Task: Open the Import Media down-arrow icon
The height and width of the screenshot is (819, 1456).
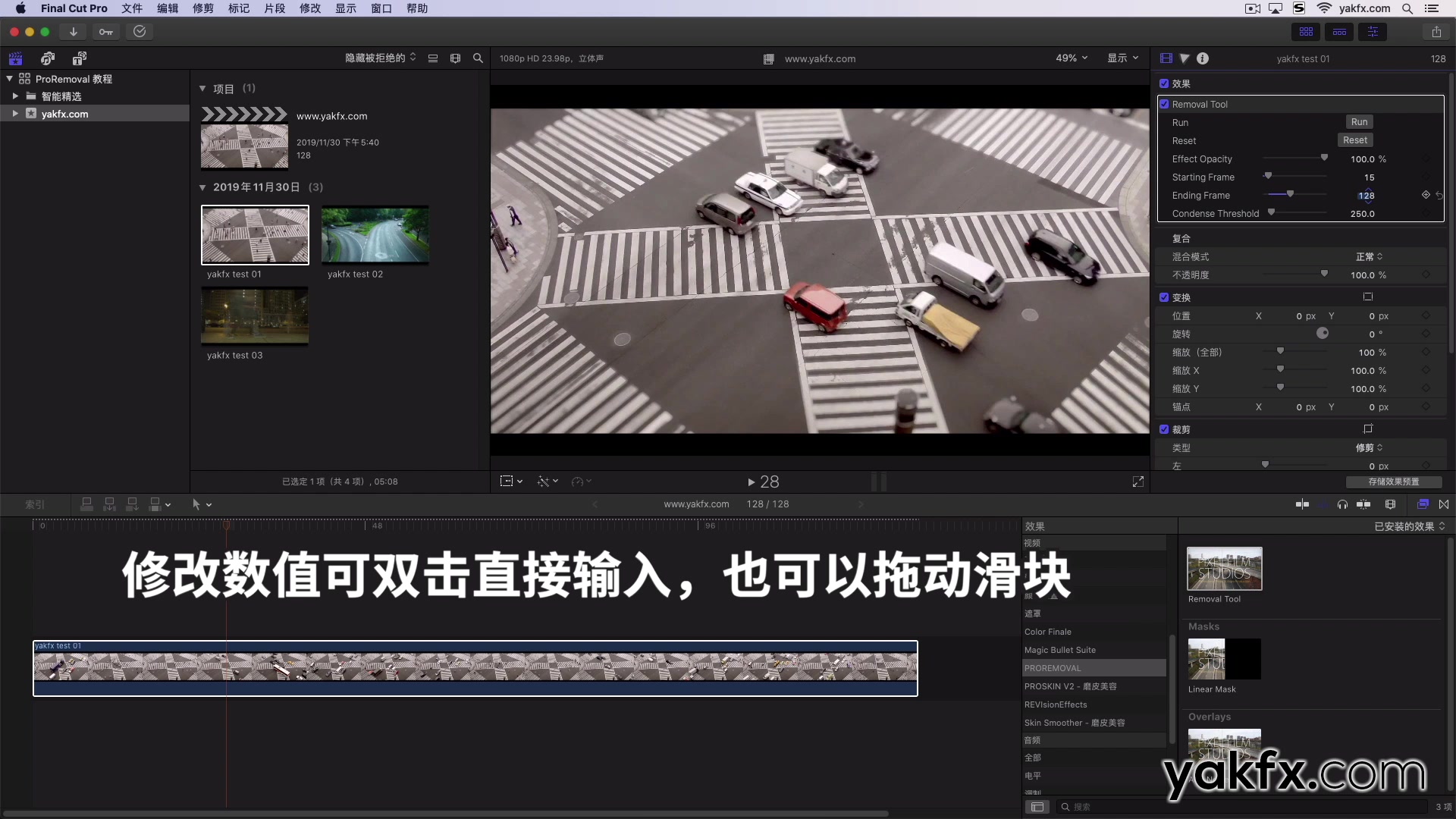Action: tap(73, 32)
